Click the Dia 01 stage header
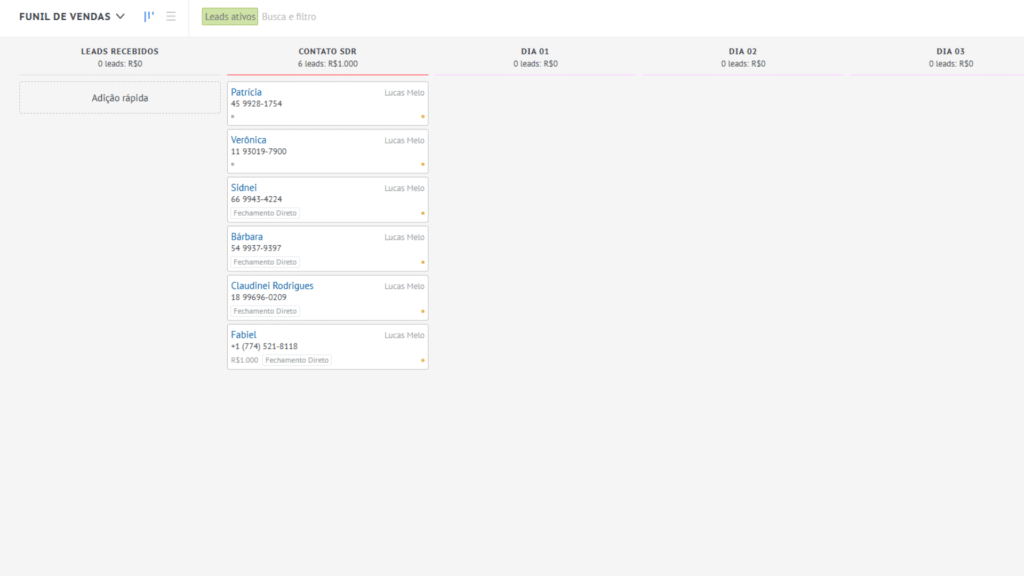The image size is (1024, 576). pyautogui.click(x=535, y=51)
